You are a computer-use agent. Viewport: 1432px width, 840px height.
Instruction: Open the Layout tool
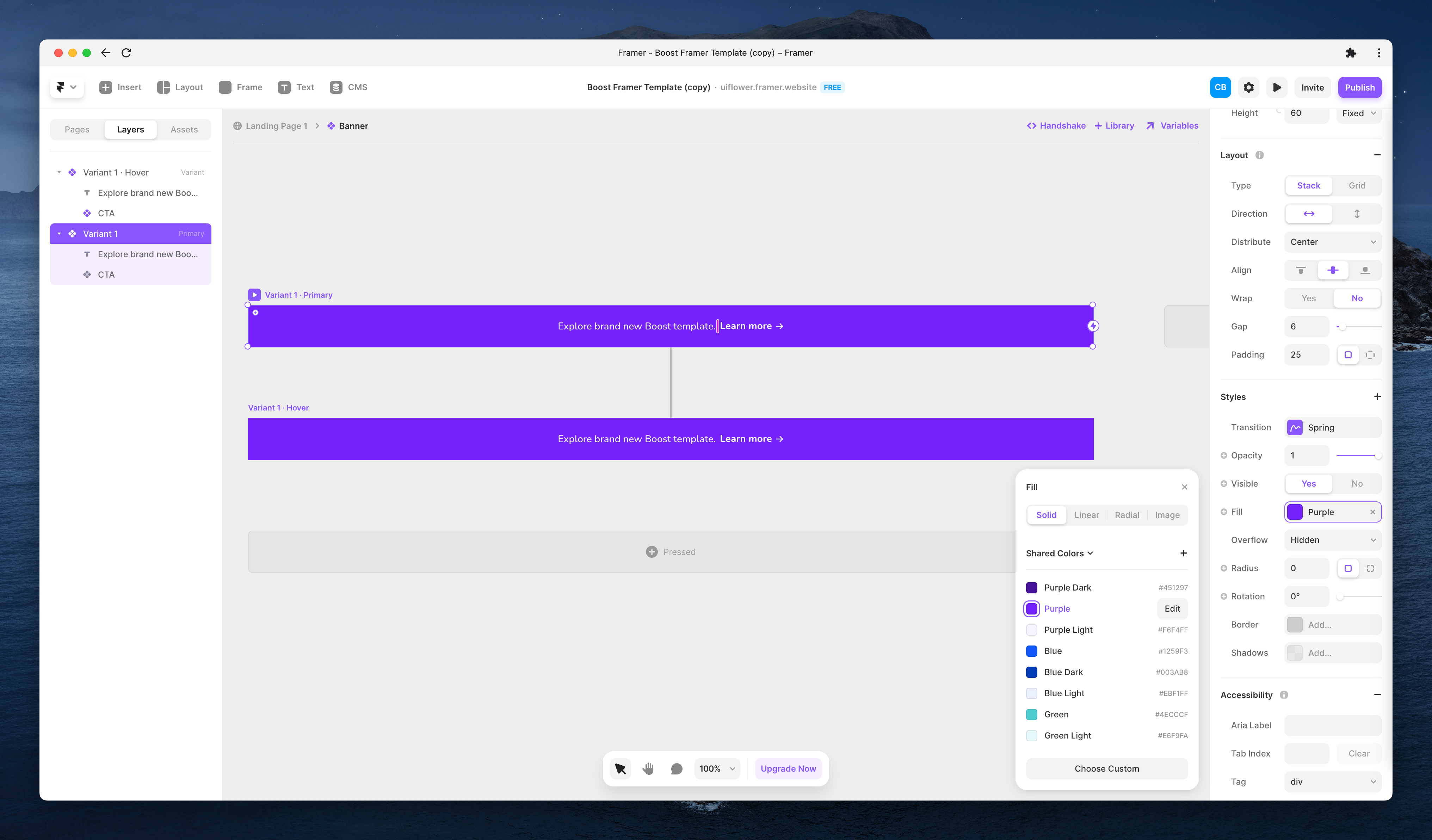[x=180, y=87]
